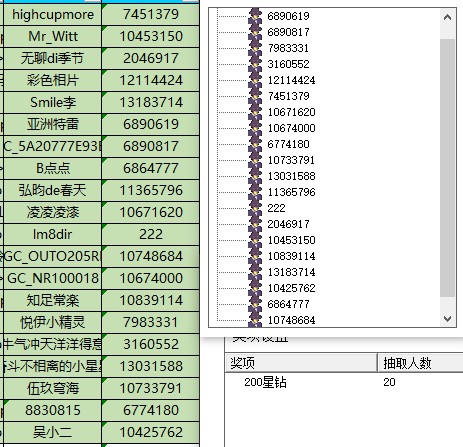The image size is (463, 447).
Task: Select spreadsheet ID cell 10733791
Action: coord(151,388)
